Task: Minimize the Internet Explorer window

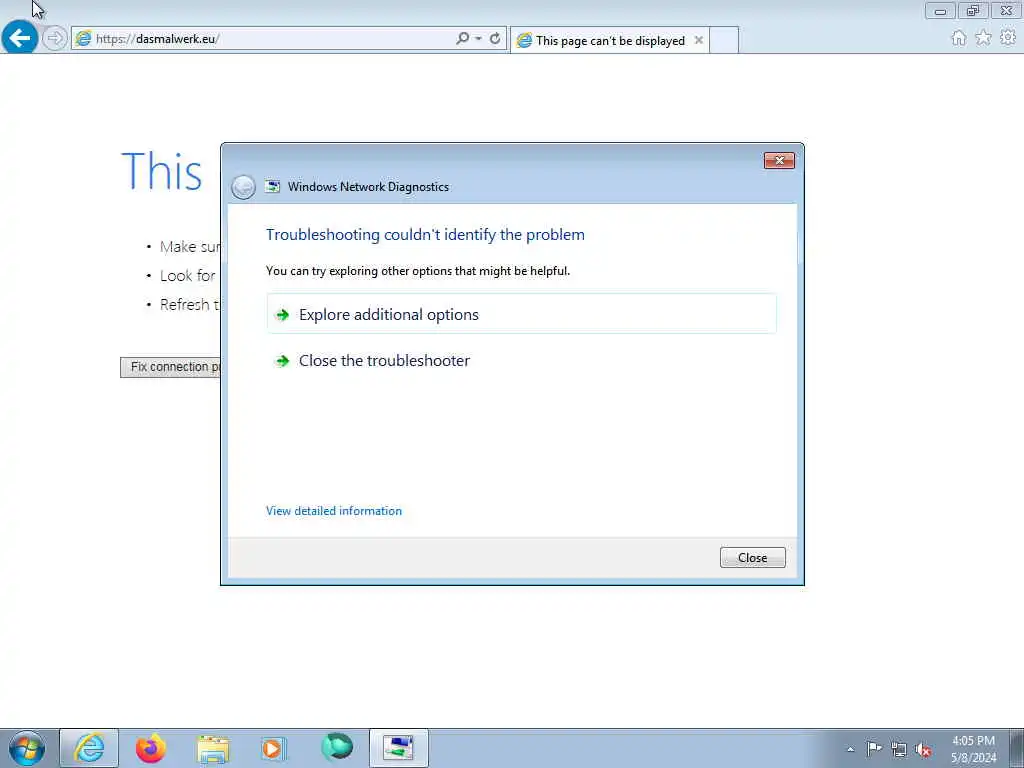Action: pos(940,10)
